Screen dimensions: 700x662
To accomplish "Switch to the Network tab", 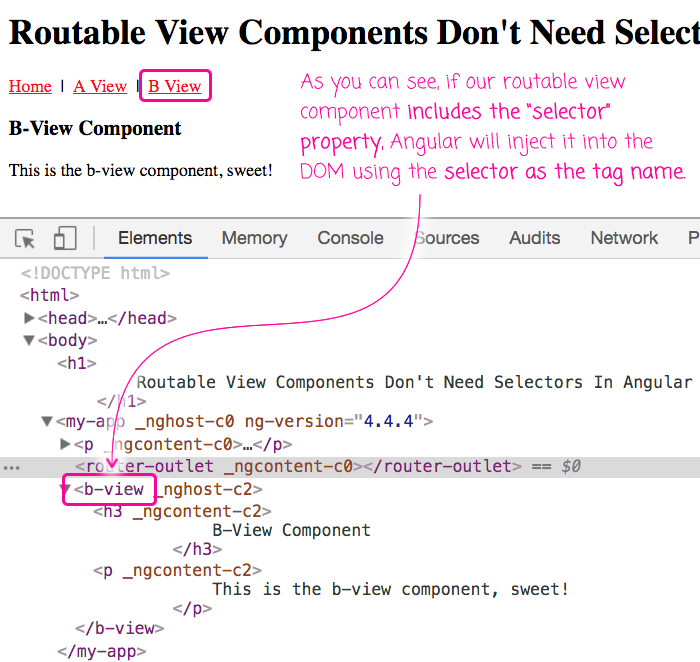I will 624,238.
